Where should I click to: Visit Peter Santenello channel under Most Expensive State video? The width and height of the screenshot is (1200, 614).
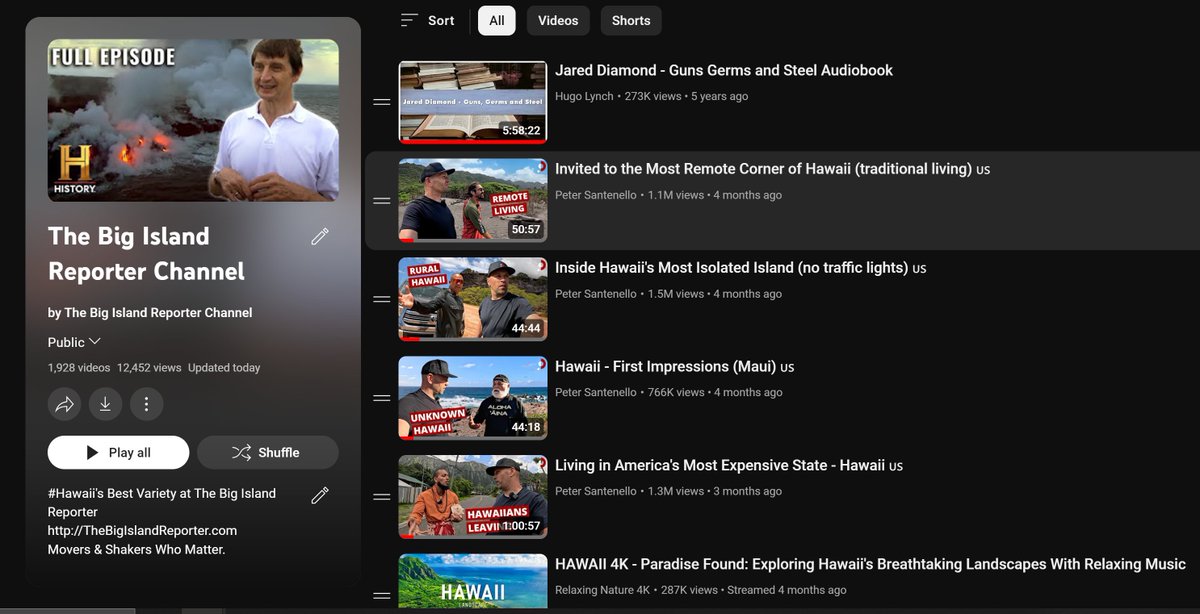[596, 492]
